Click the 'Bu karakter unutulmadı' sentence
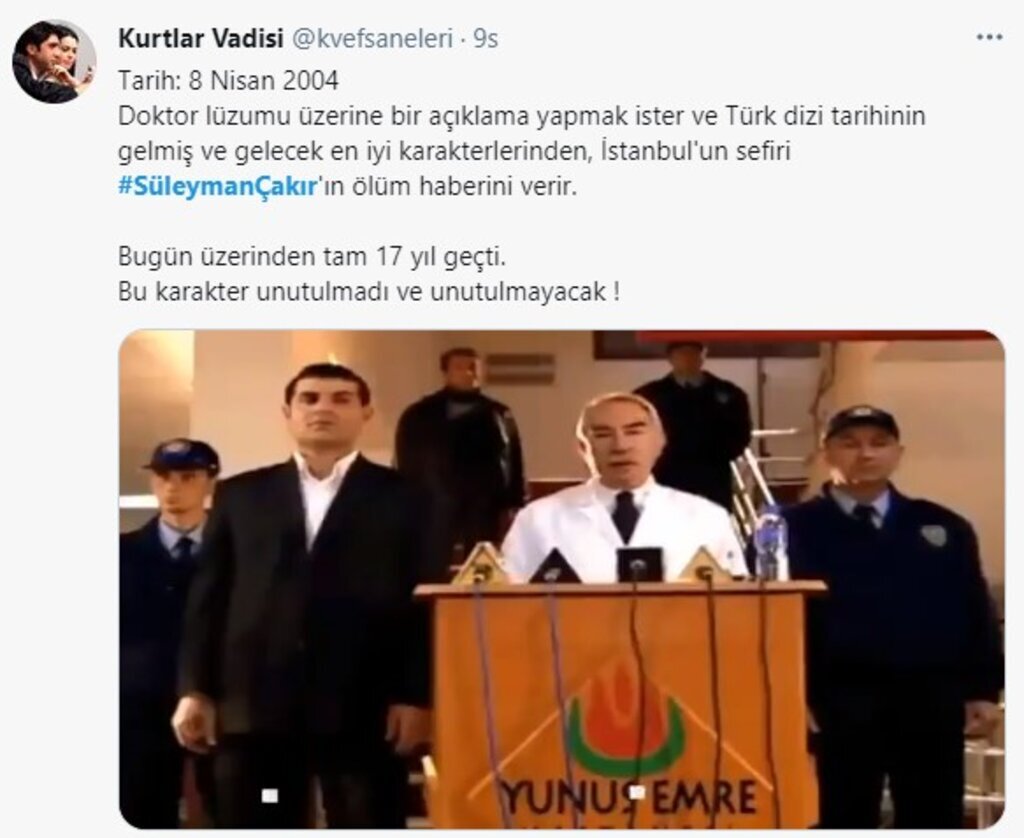1024x838 pixels. 369,292
